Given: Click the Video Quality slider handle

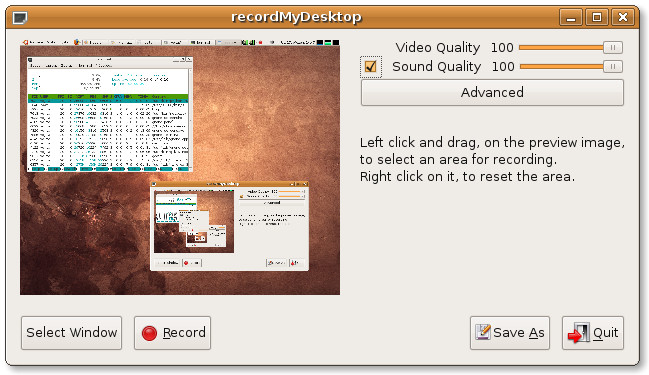Looking at the screenshot, I should pyautogui.click(x=613, y=48).
